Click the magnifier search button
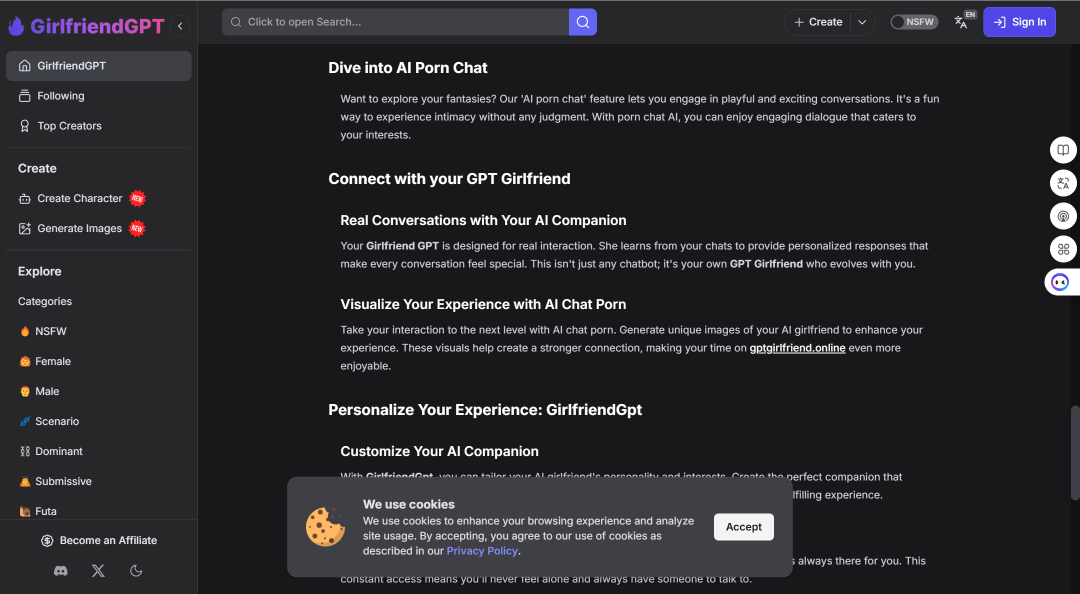The height and width of the screenshot is (594, 1080). 583,22
